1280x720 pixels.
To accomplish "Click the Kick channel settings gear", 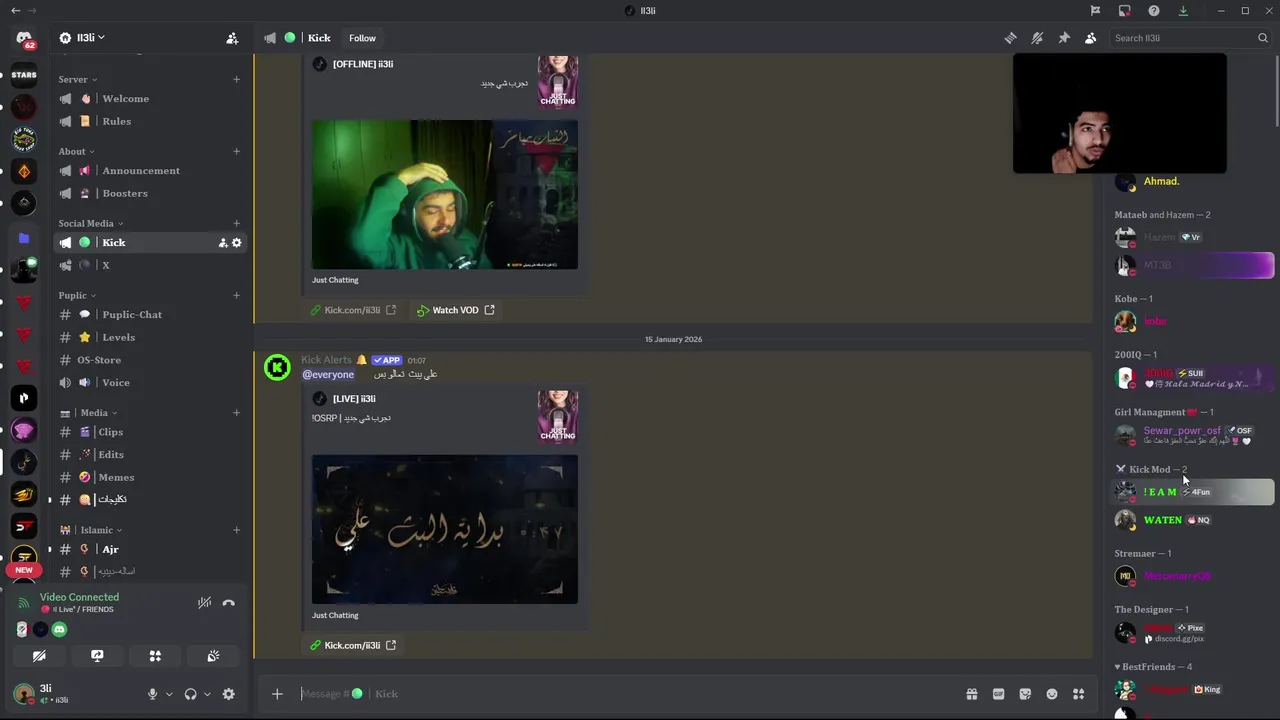I will pyautogui.click(x=237, y=243).
